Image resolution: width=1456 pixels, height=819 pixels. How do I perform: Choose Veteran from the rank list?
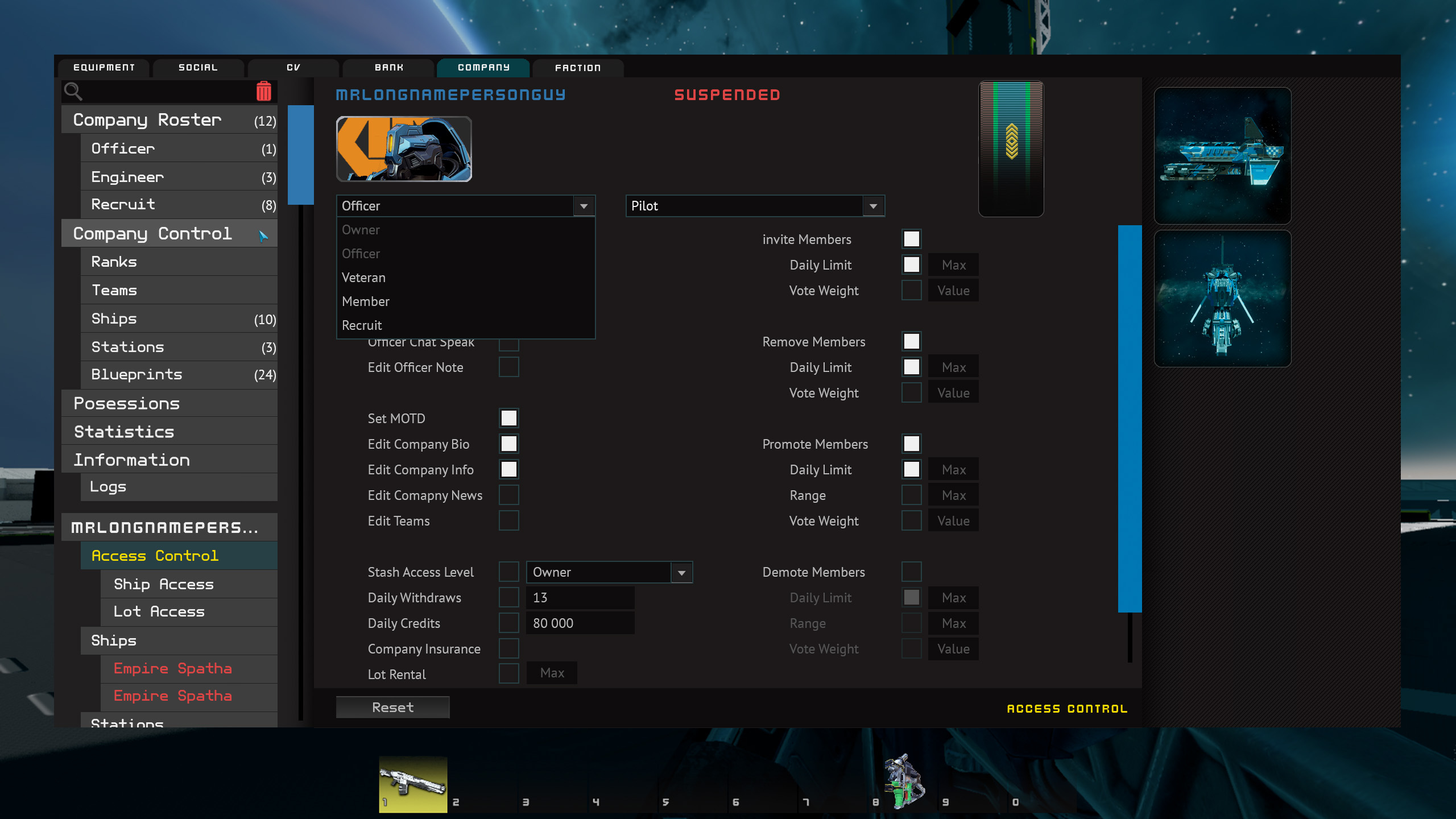[x=364, y=278]
